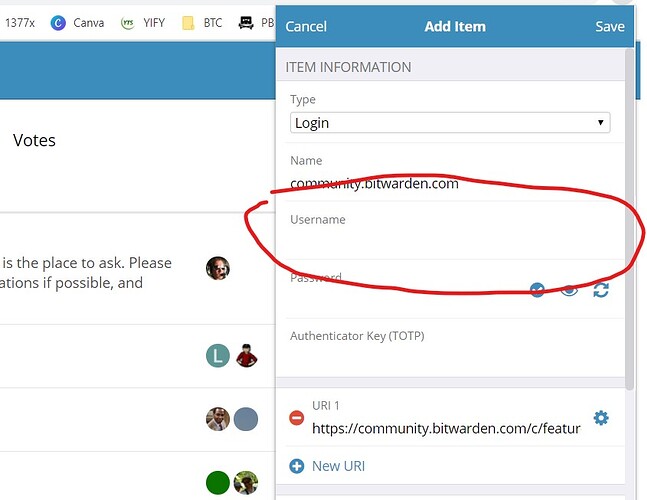Click the YIFY favicon

[128, 23]
